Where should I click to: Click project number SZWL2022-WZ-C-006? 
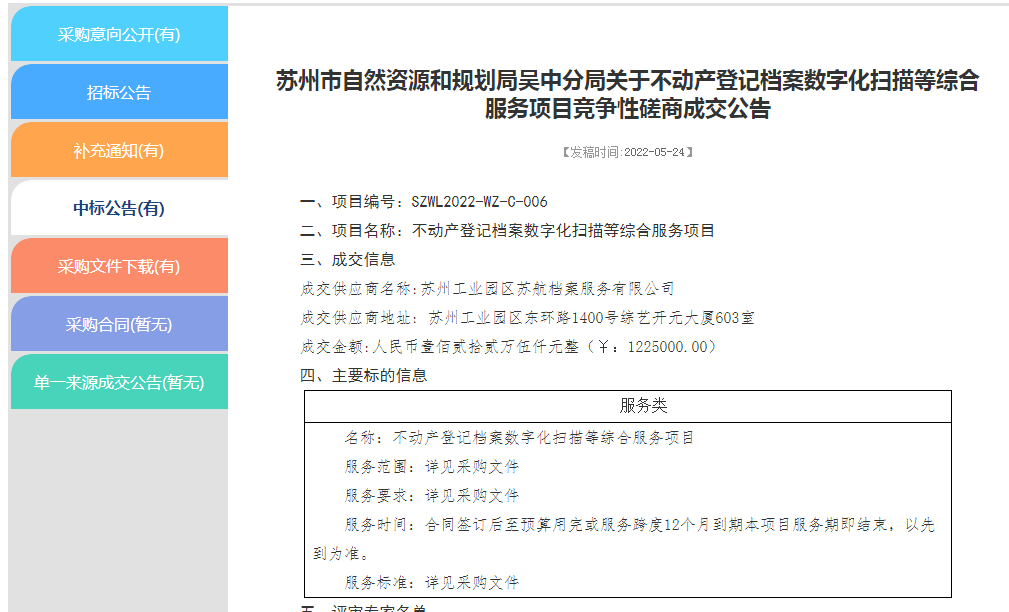[x=479, y=202]
